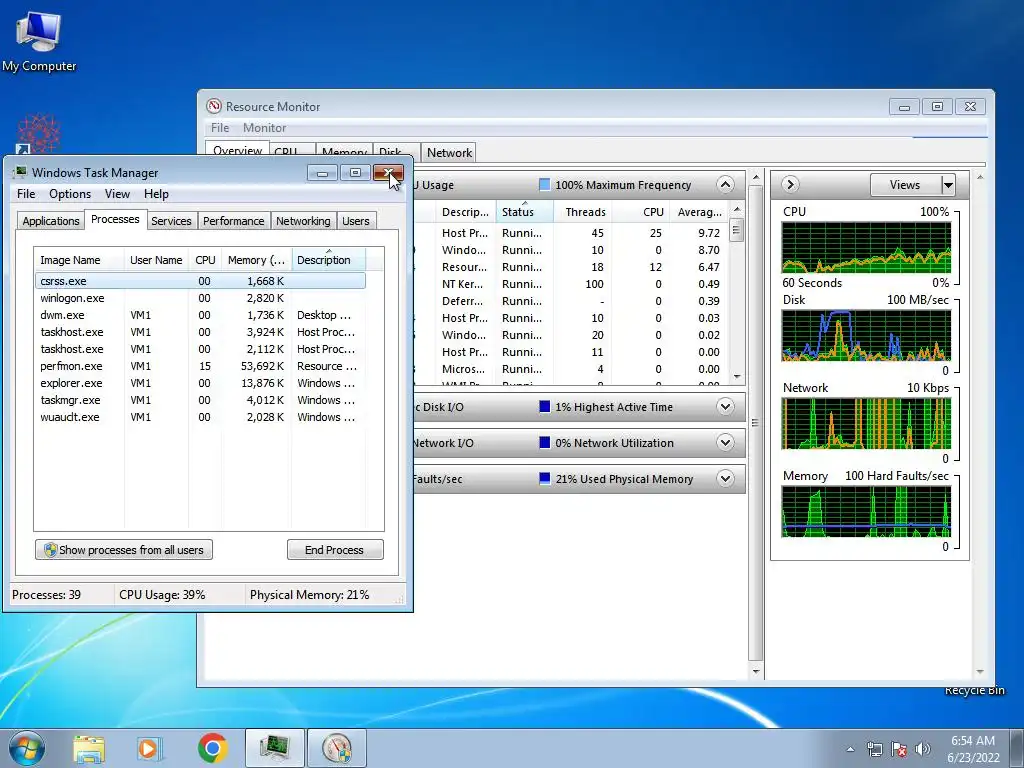Click the Disk activity graph
The width and height of the screenshot is (1024, 768).
[x=866, y=336]
